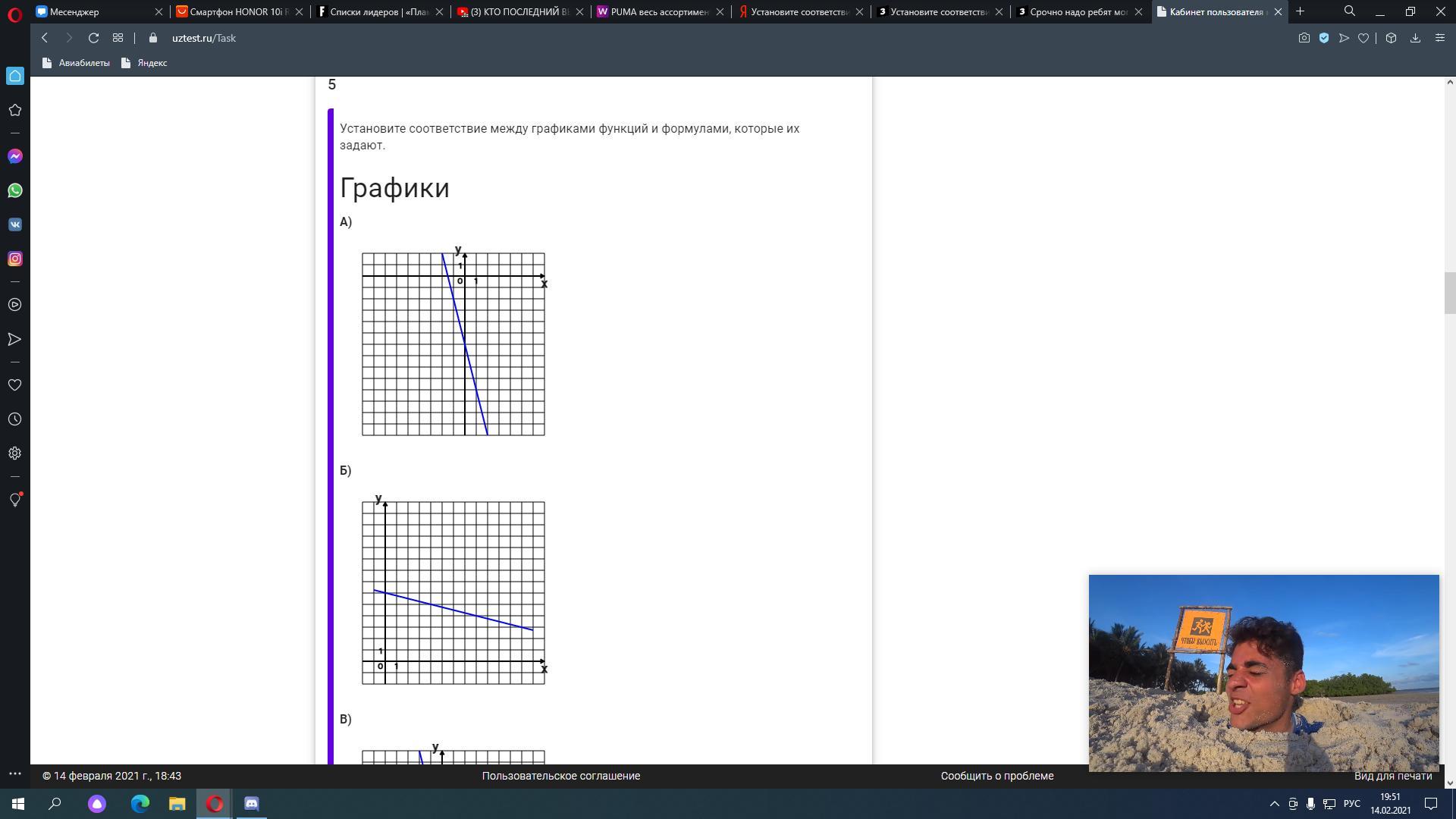
Task: Click graph А image
Action: click(x=454, y=340)
